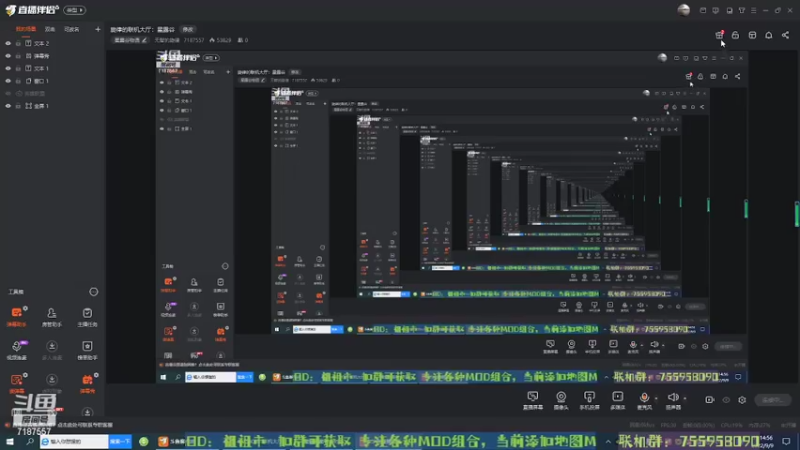
Task: Open the 弹幕助手 tool
Action: (16, 317)
